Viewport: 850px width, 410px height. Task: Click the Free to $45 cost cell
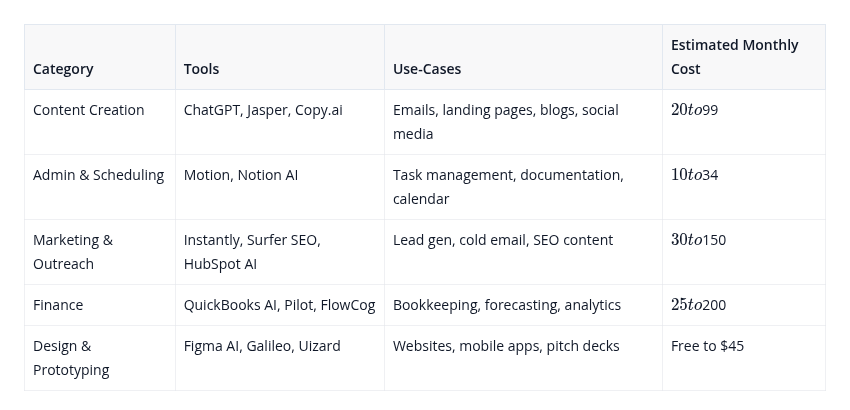pos(744,358)
